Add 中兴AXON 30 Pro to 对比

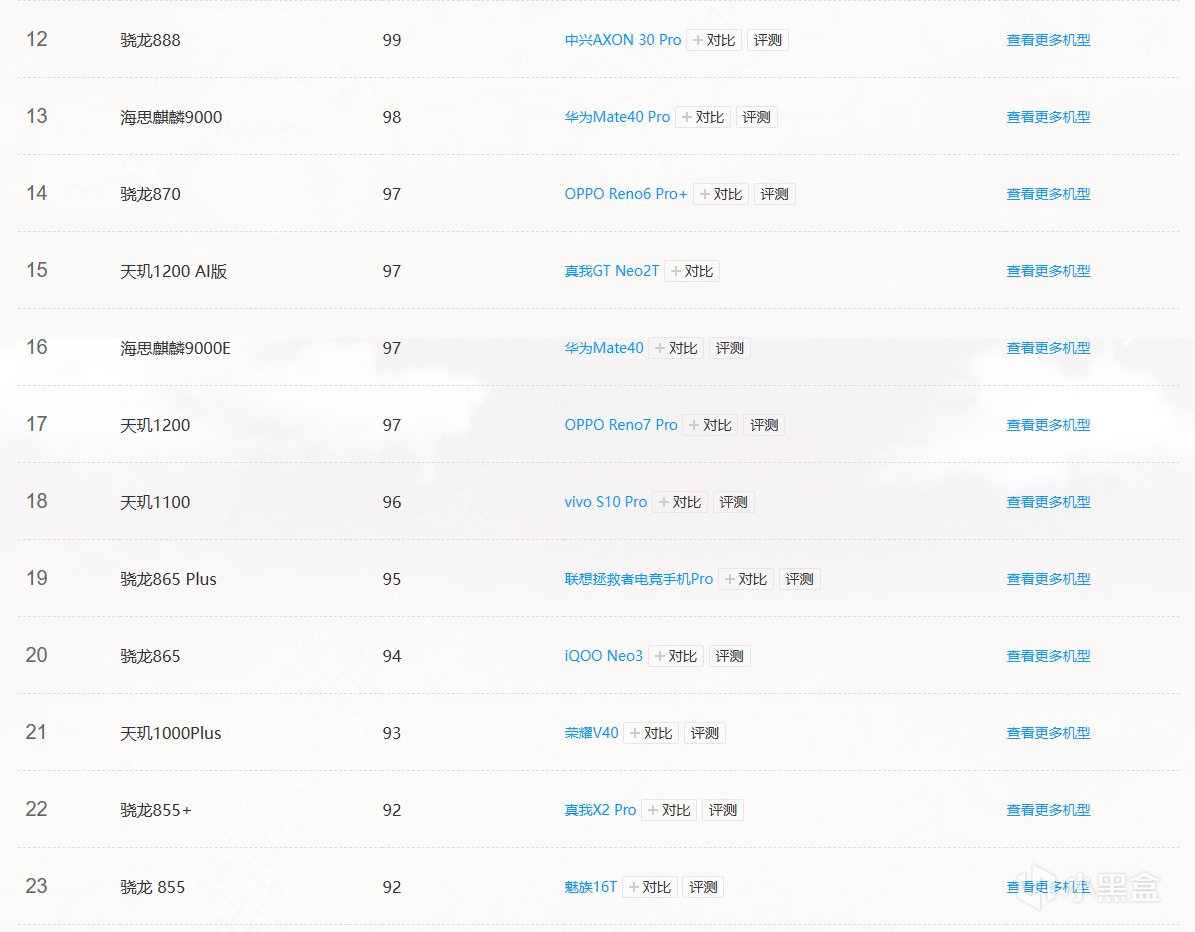pyautogui.click(x=714, y=40)
